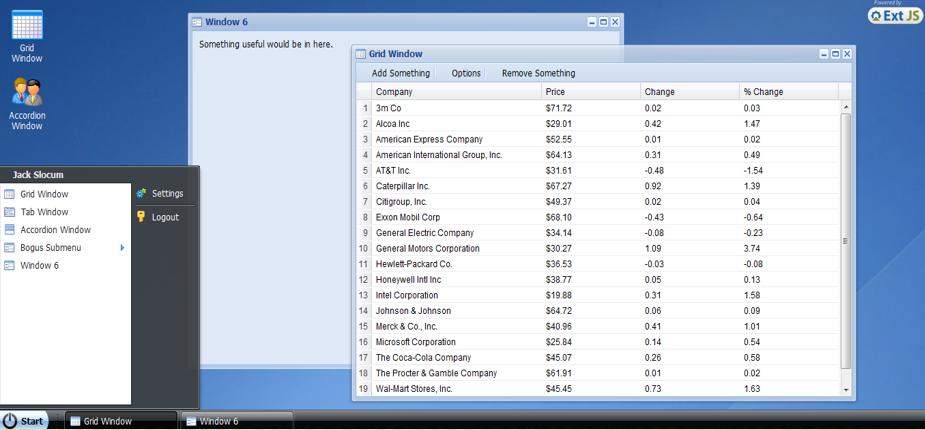Click the Logout key icon in start menu
The width and height of the screenshot is (925, 430).
pos(141,217)
